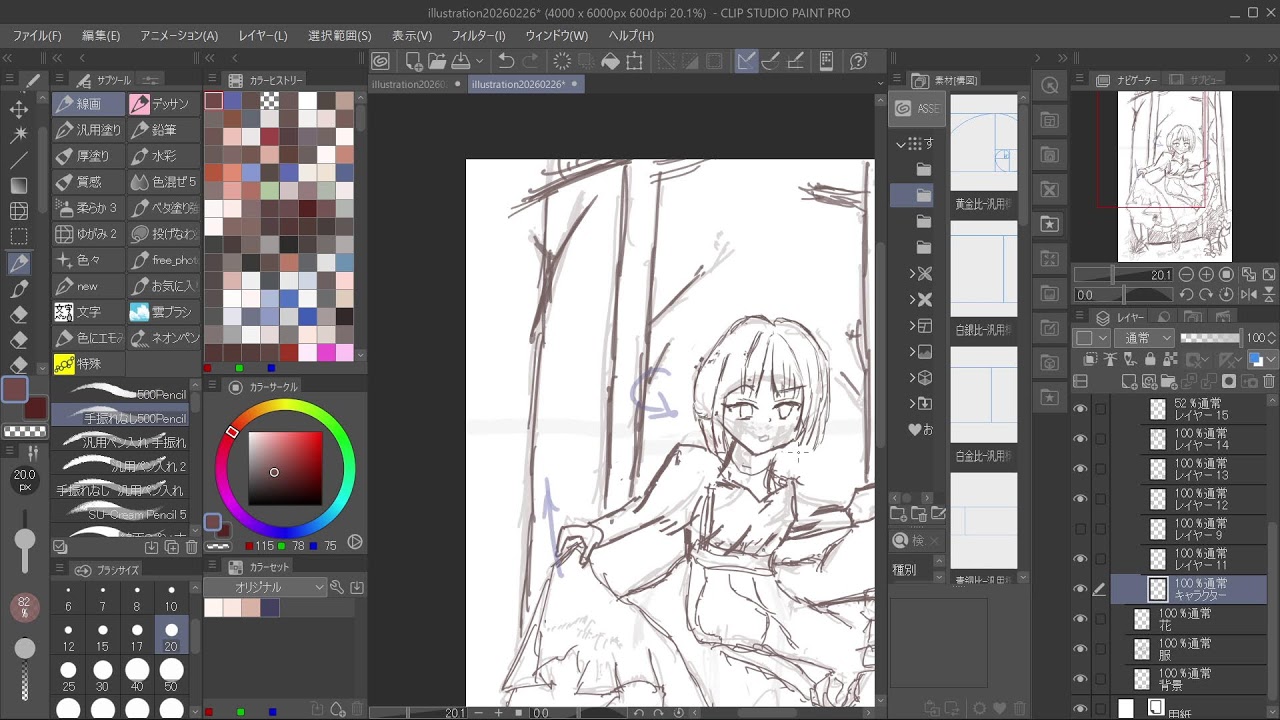Pick the blue swatch in Color History top row
The image size is (1280, 720).
coord(232,101)
